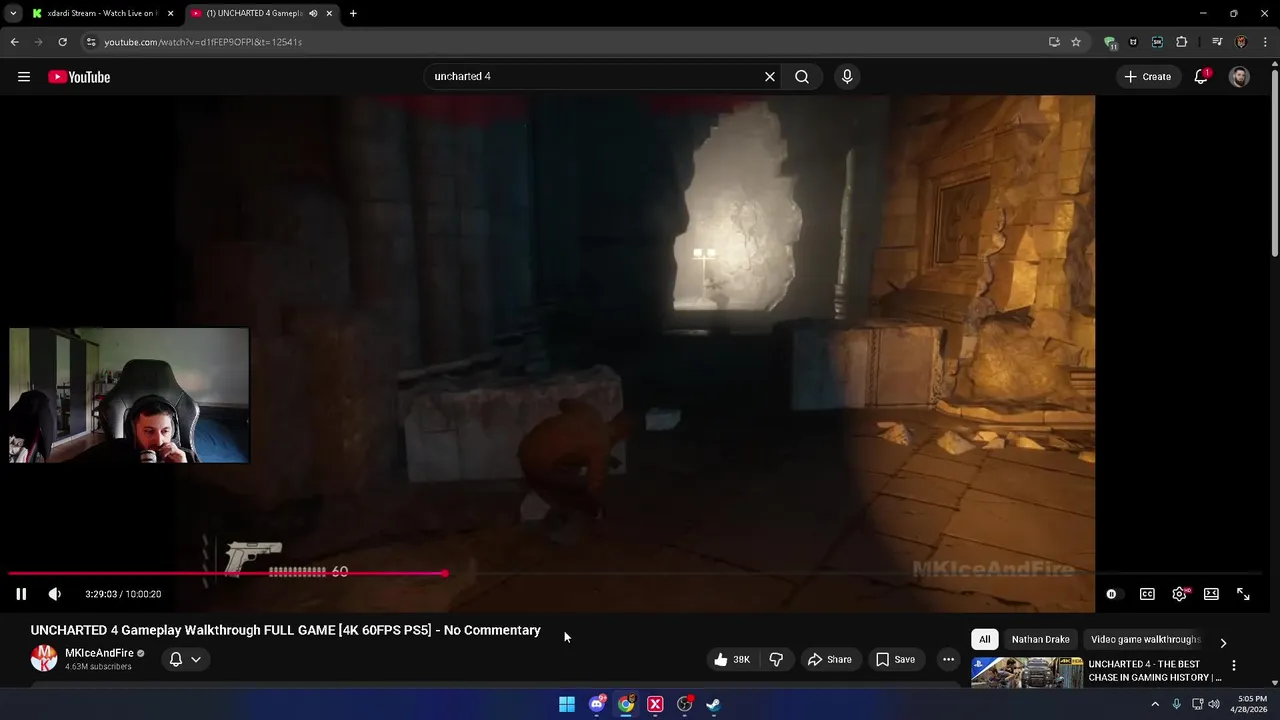Open OBS Studio from the taskbar
This screenshot has height=720, width=1280.
coord(685,704)
